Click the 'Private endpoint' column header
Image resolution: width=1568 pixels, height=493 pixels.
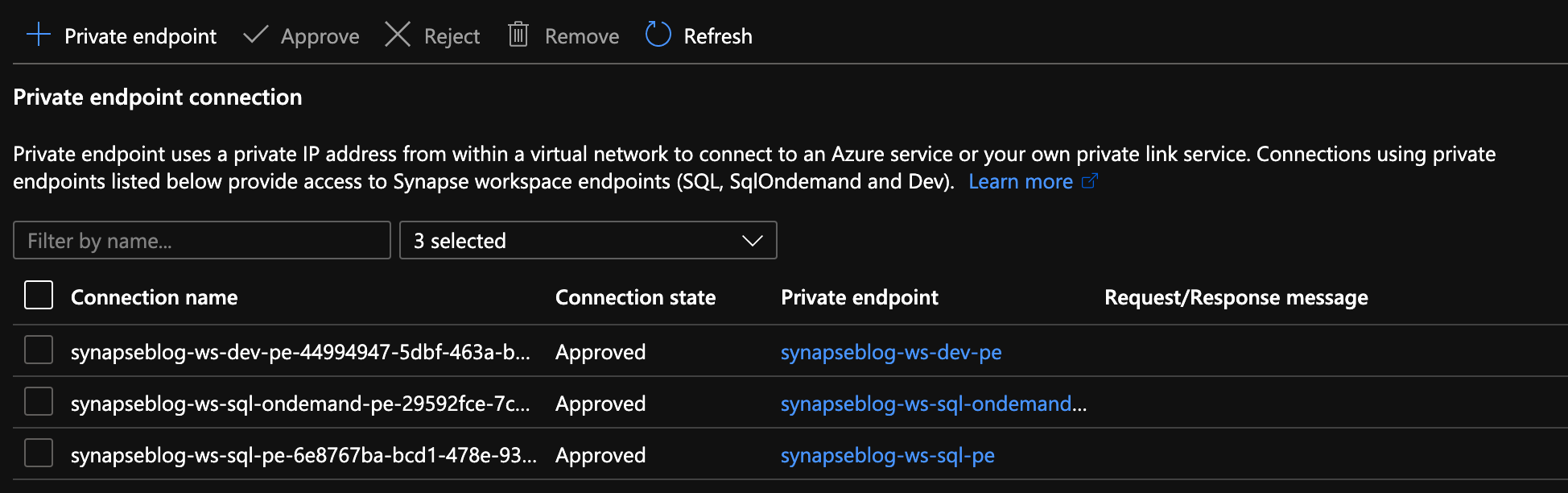(860, 297)
